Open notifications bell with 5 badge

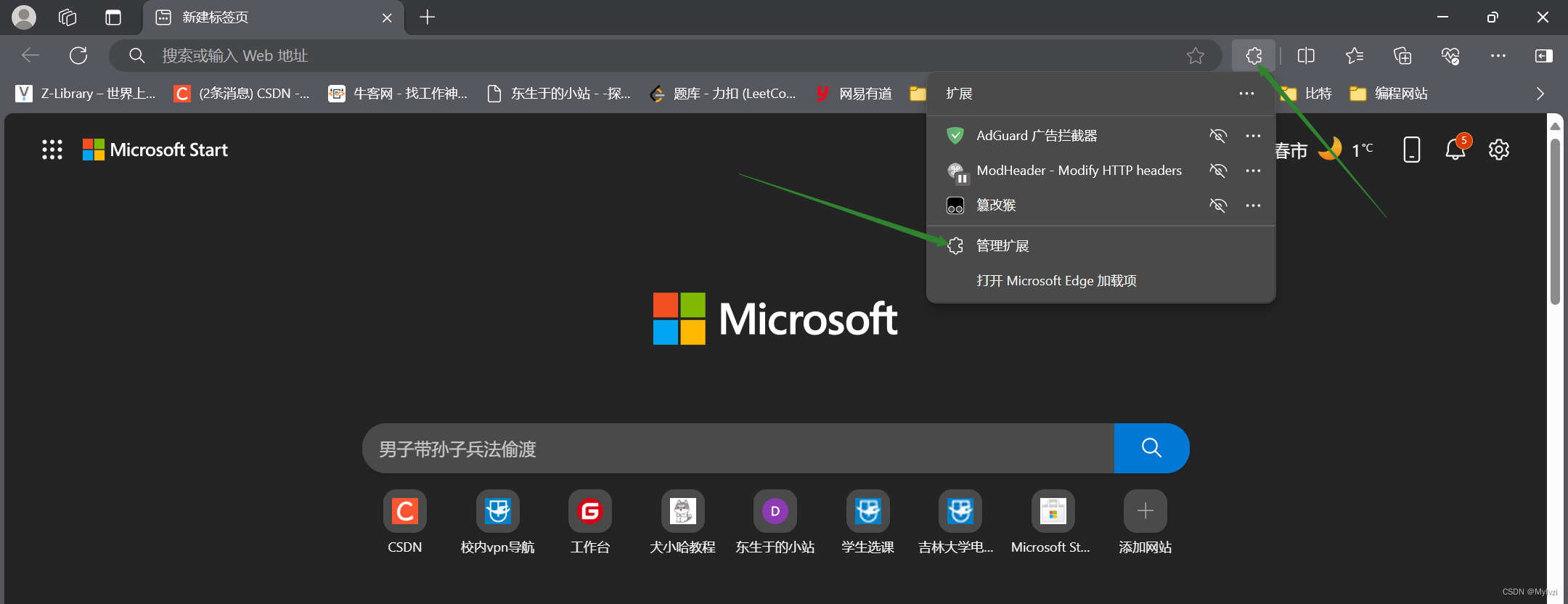coord(1456,147)
